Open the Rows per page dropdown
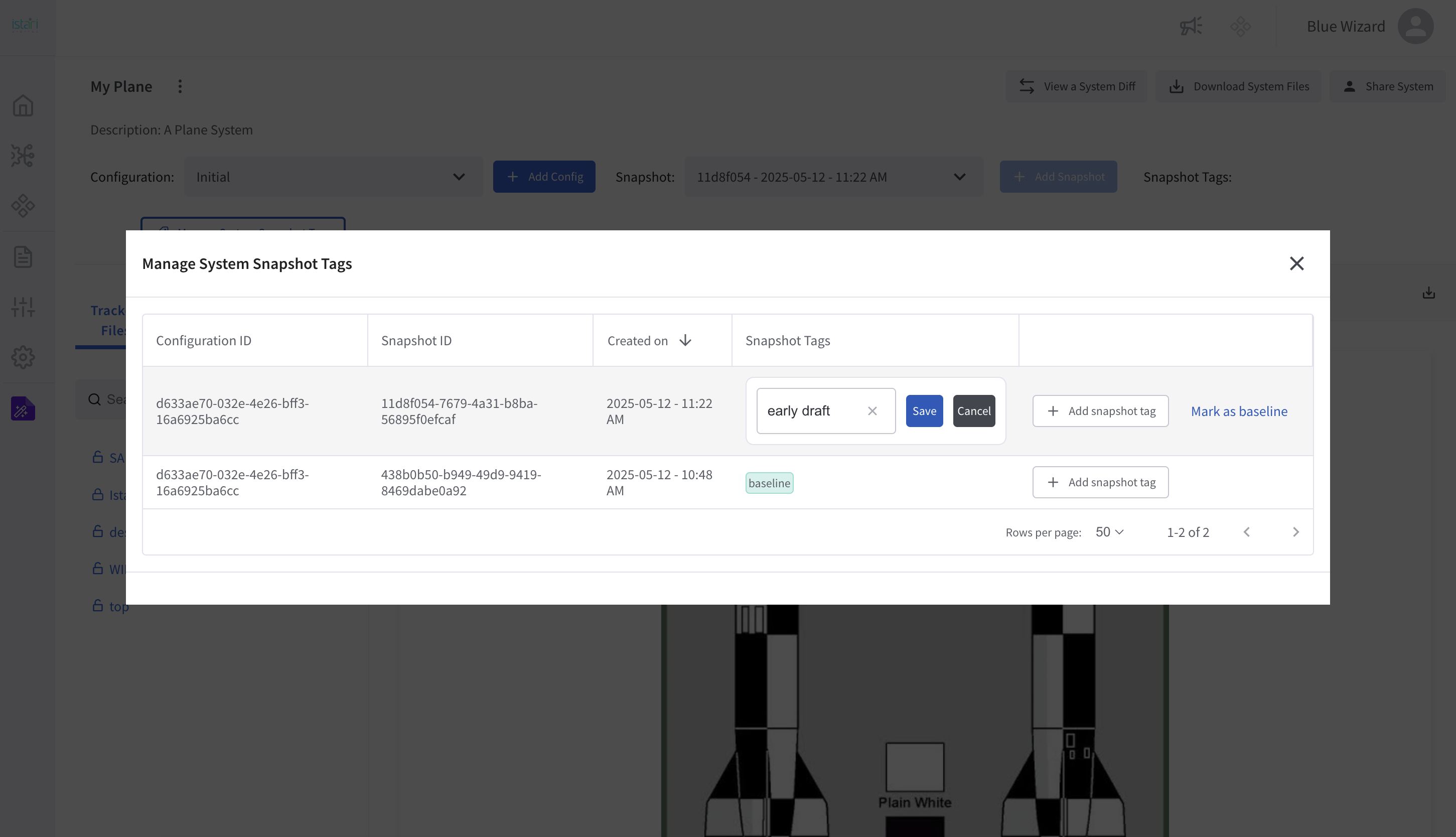 1108,532
